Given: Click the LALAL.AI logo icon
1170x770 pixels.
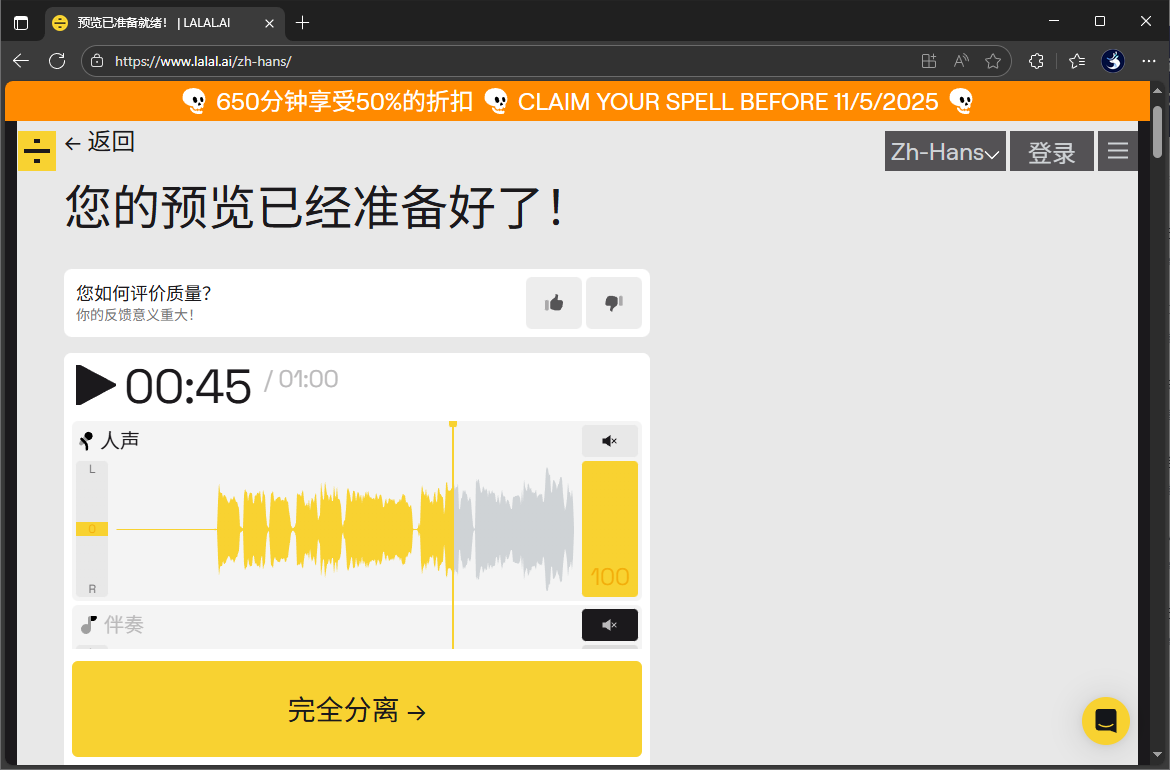Looking at the screenshot, I should click(x=36, y=150).
